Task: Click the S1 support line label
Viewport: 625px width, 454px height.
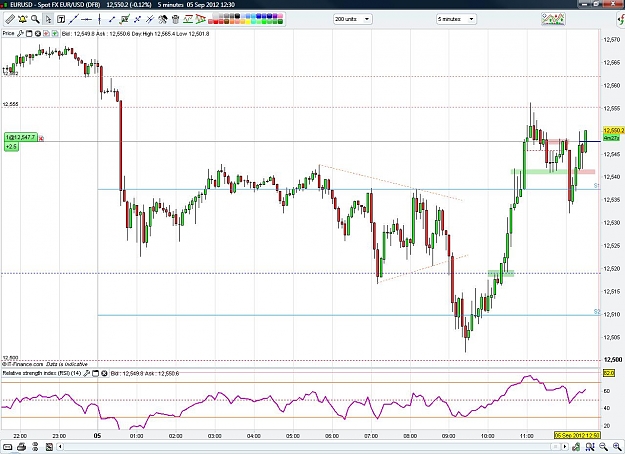Action: [597, 186]
